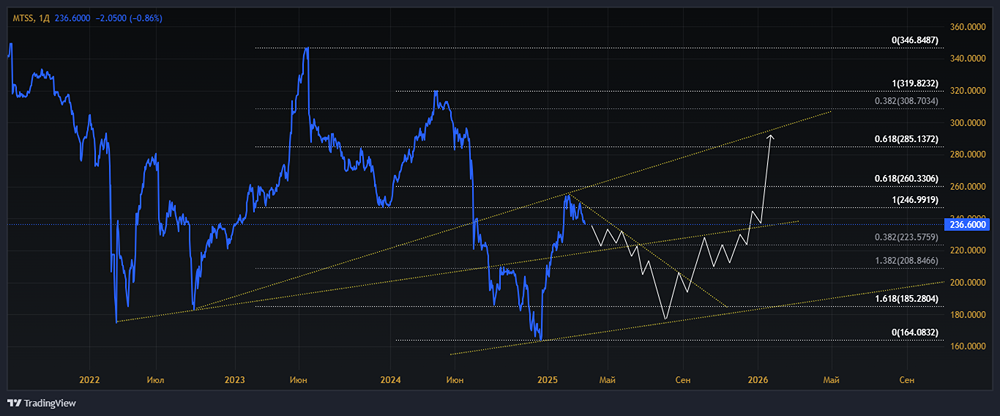Click the 260.0000 price axis label
The image size is (1000, 416).
pyautogui.click(x=968, y=186)
